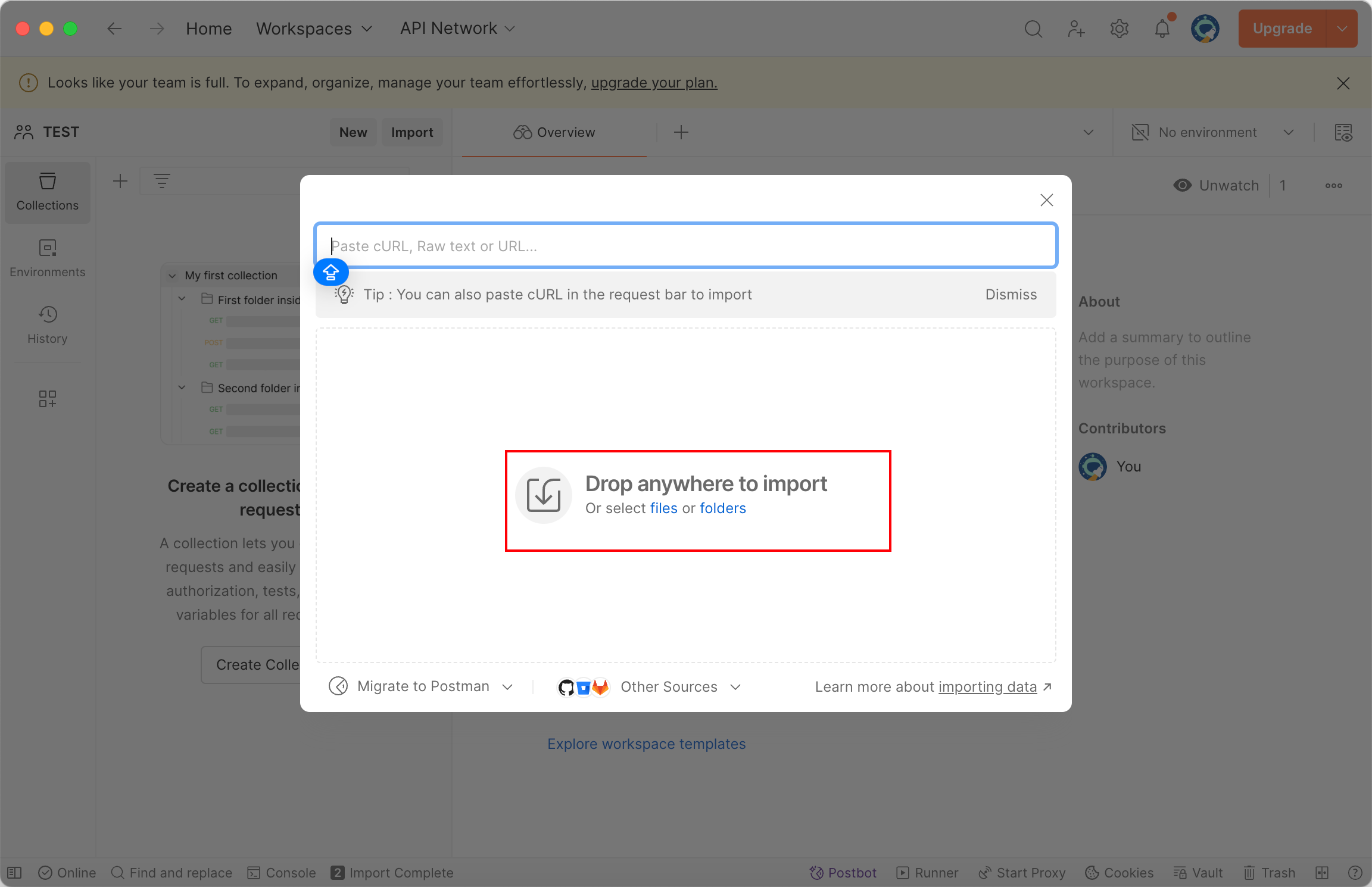Open the Upgrade dropdown arrow

pos(1342,29)
